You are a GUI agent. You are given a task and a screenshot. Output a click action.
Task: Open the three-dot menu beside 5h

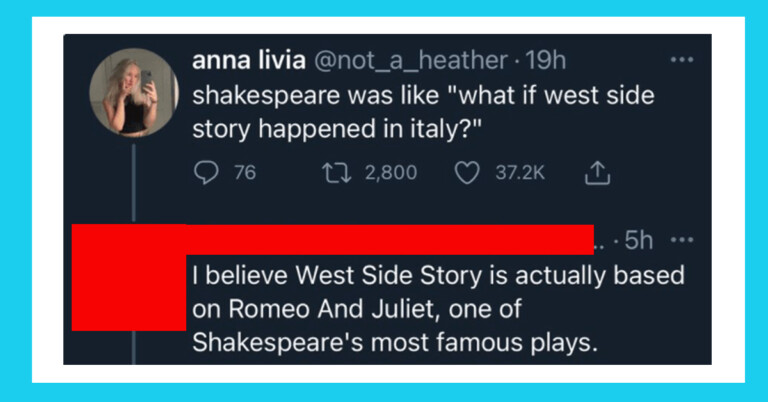coord(681,240)
